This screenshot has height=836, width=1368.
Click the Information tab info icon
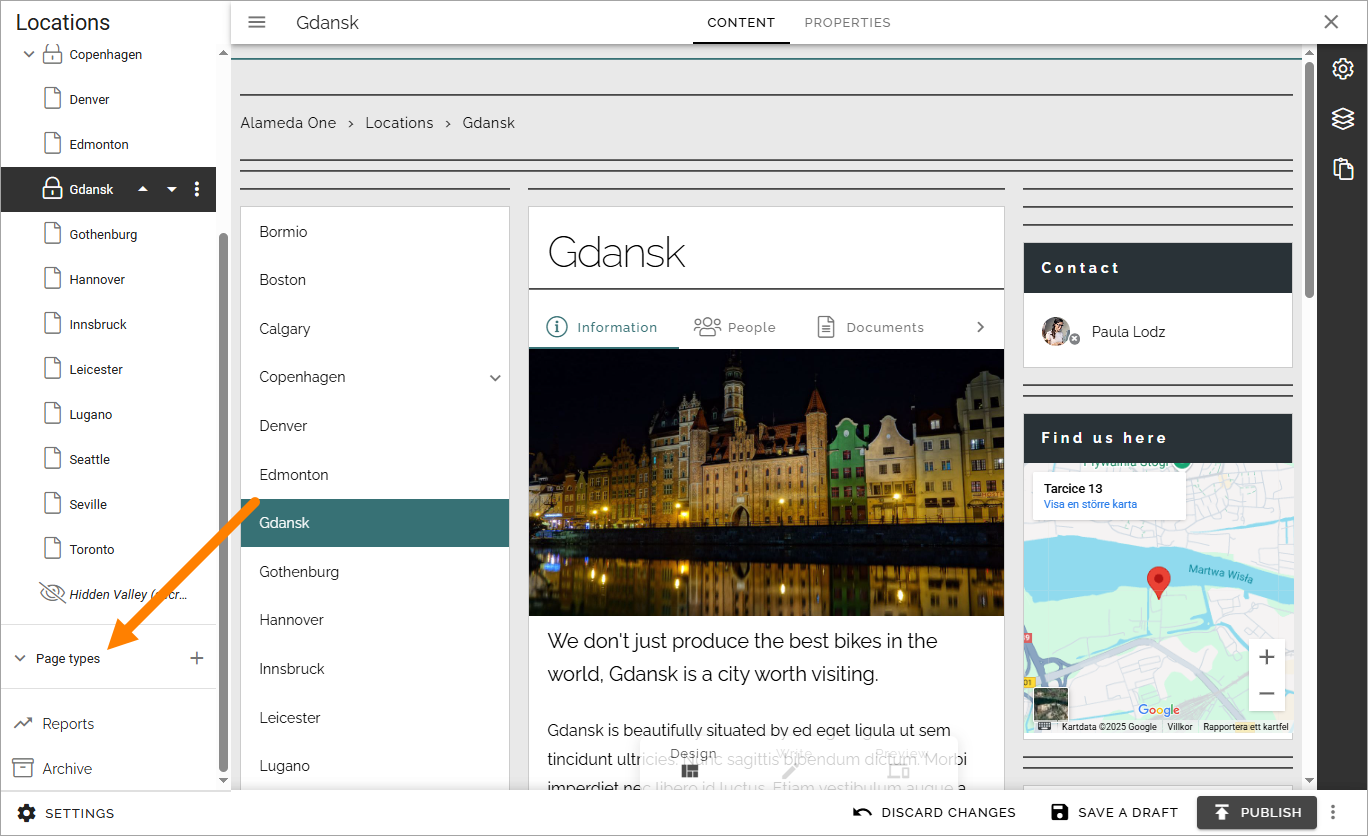pyautogui.click(x=557, y=327)
